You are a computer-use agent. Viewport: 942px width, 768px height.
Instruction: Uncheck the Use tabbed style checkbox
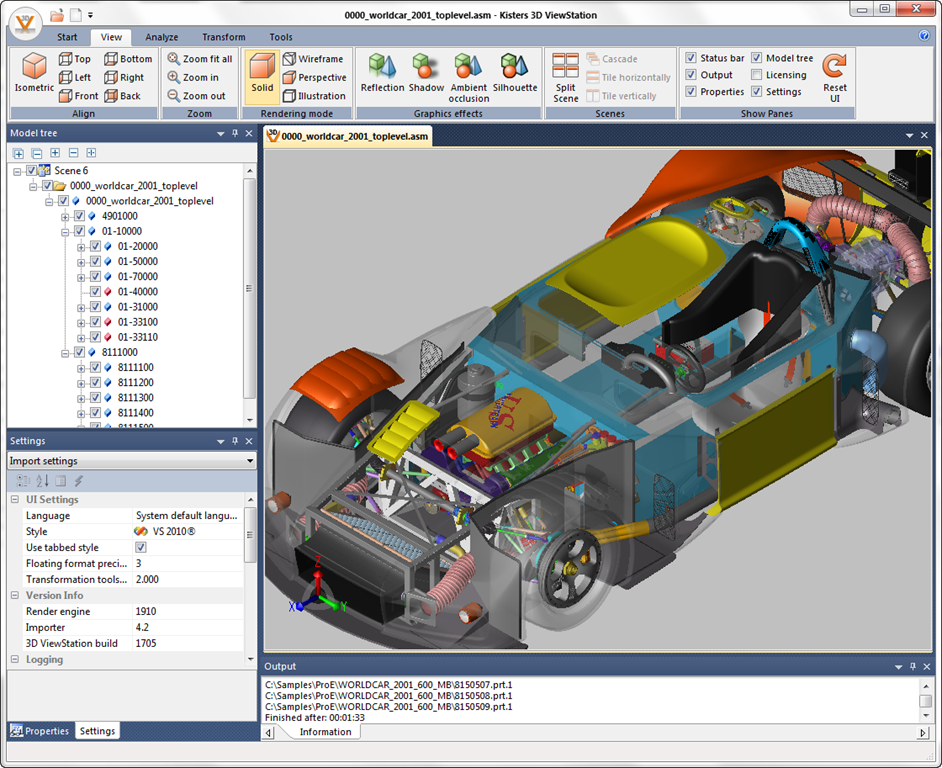pyautogui.click(x=141, y=547)
